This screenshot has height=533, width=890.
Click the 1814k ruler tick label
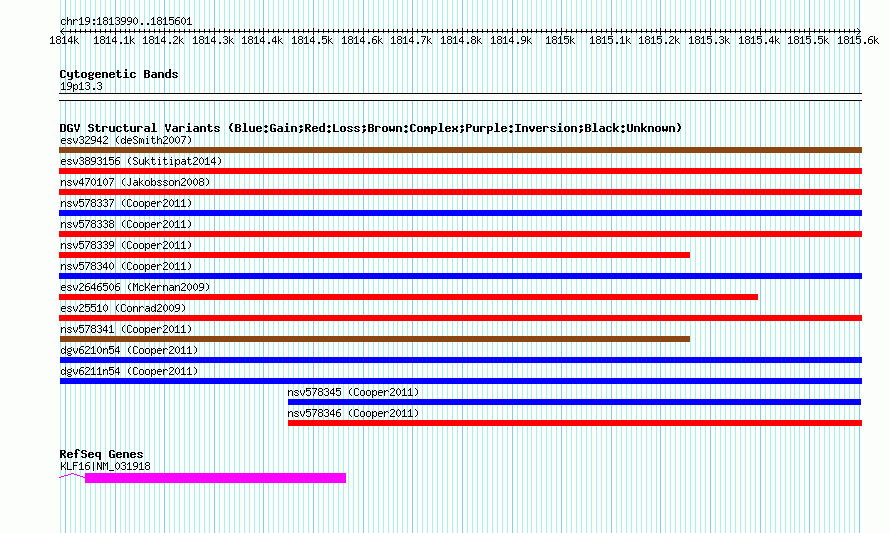[64, 40]
